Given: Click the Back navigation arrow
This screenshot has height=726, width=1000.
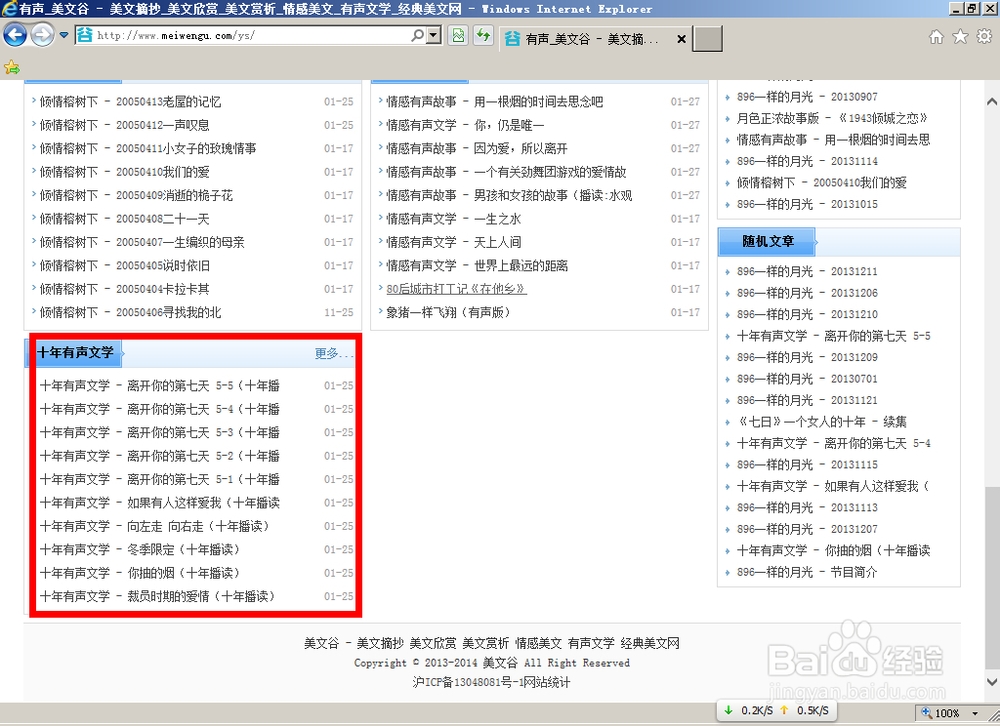Looking at the screenshot, I should coord(15,35).
